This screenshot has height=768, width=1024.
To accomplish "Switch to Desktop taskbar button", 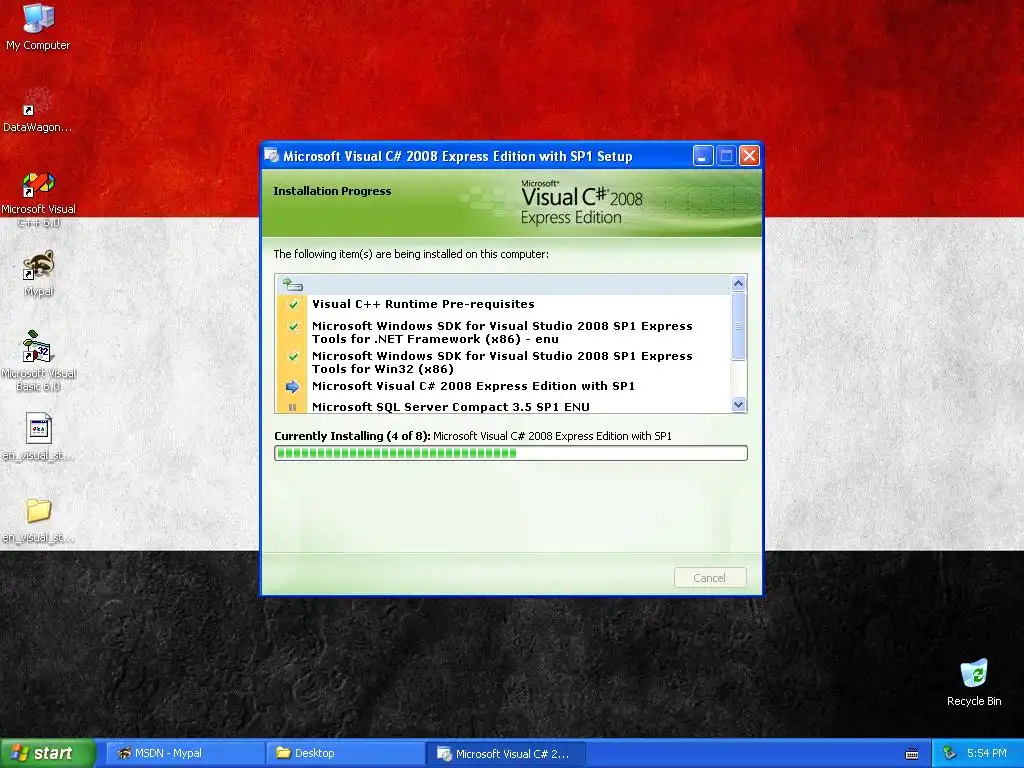I will point(345,753).
